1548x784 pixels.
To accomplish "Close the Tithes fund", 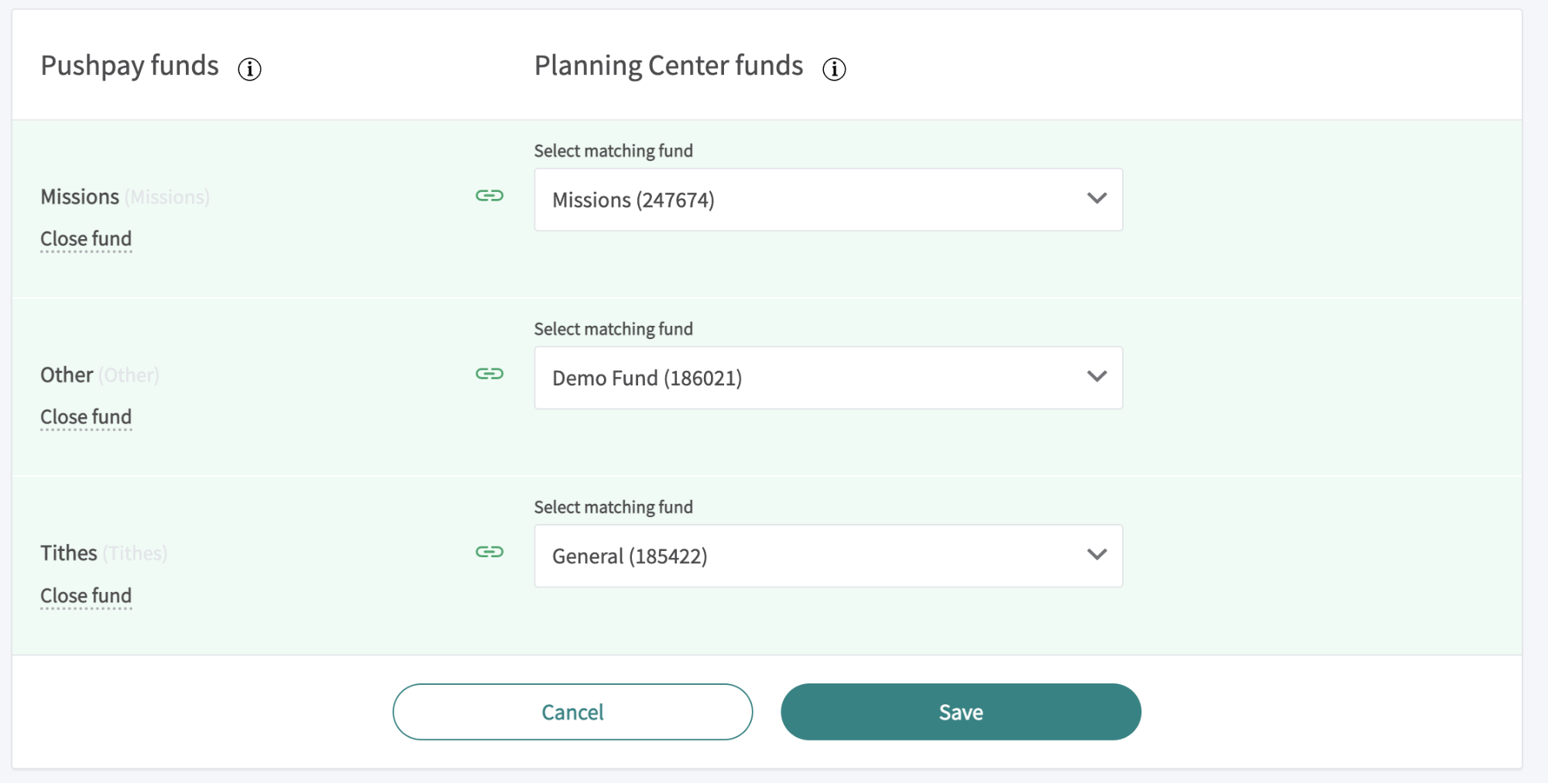I will point(86,596).
